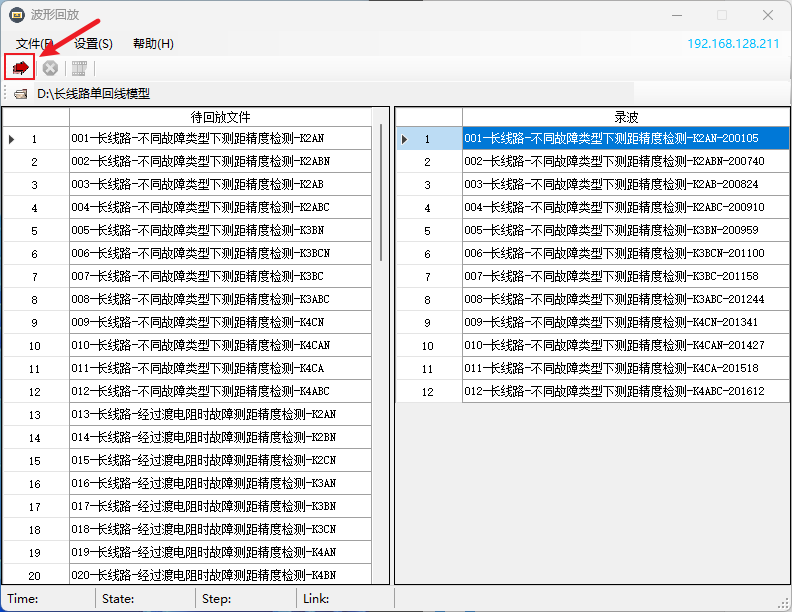
Task: Open the 文件(F) menu
Action: [34, 44]
